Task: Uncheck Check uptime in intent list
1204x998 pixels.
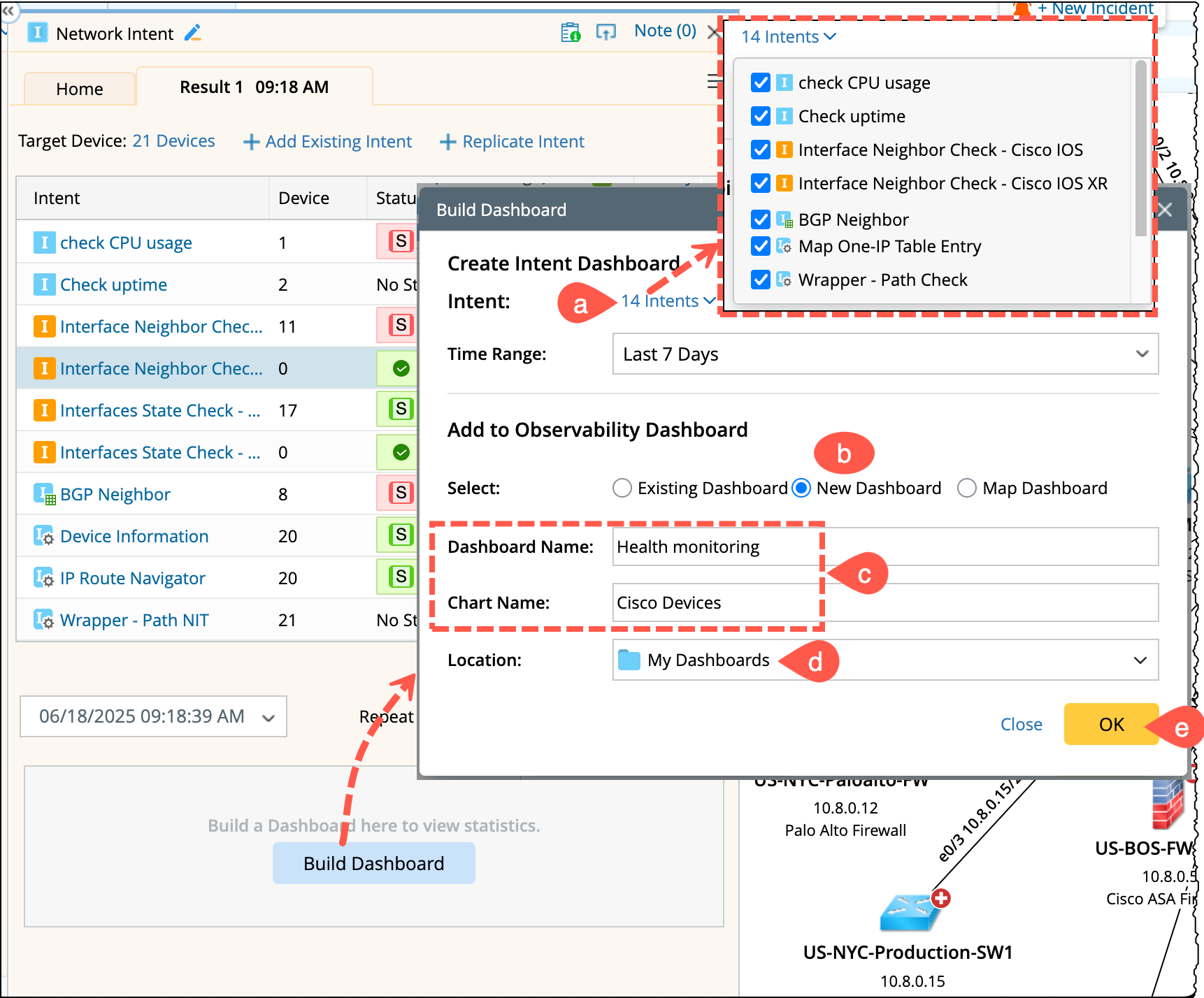Action: tap(761, 116)
